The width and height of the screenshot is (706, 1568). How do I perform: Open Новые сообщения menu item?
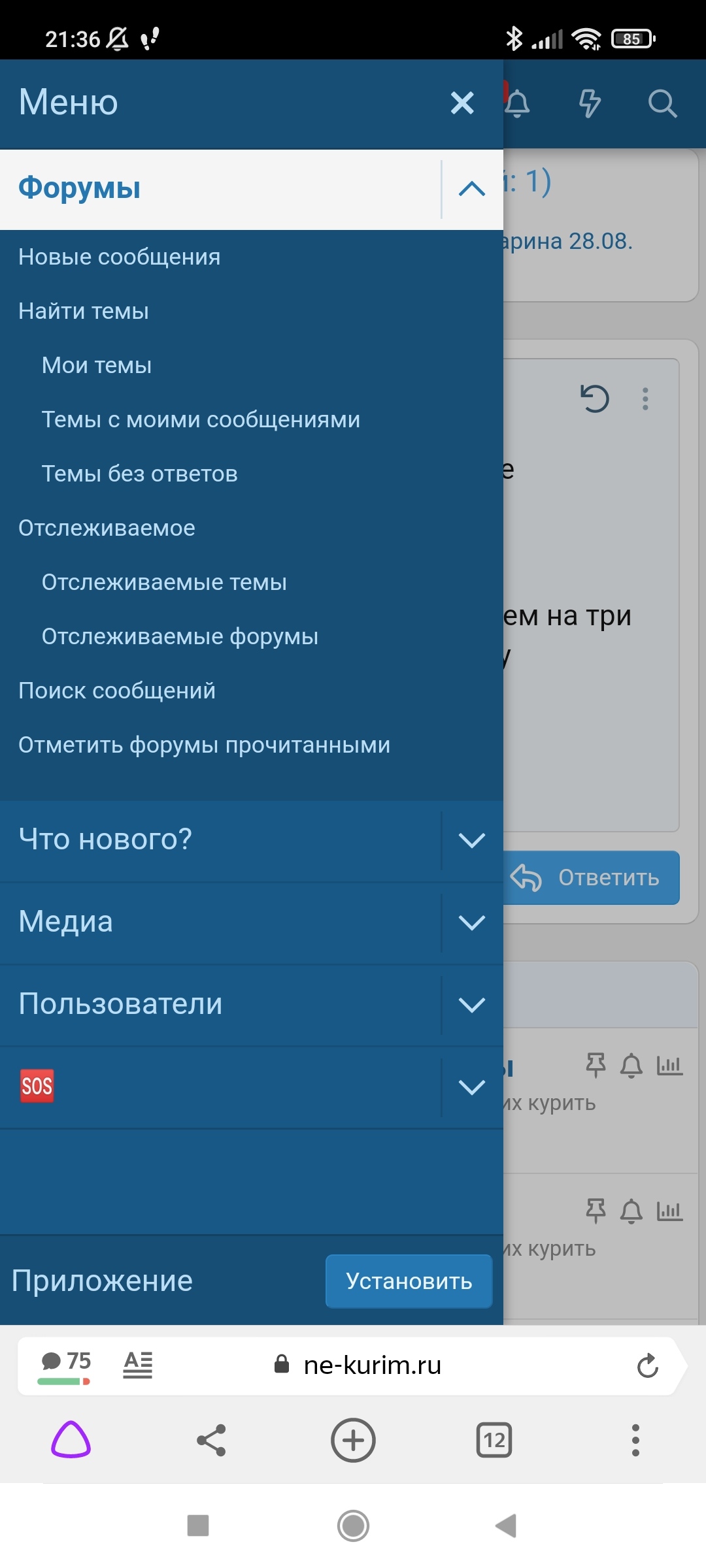pos(120,257)
